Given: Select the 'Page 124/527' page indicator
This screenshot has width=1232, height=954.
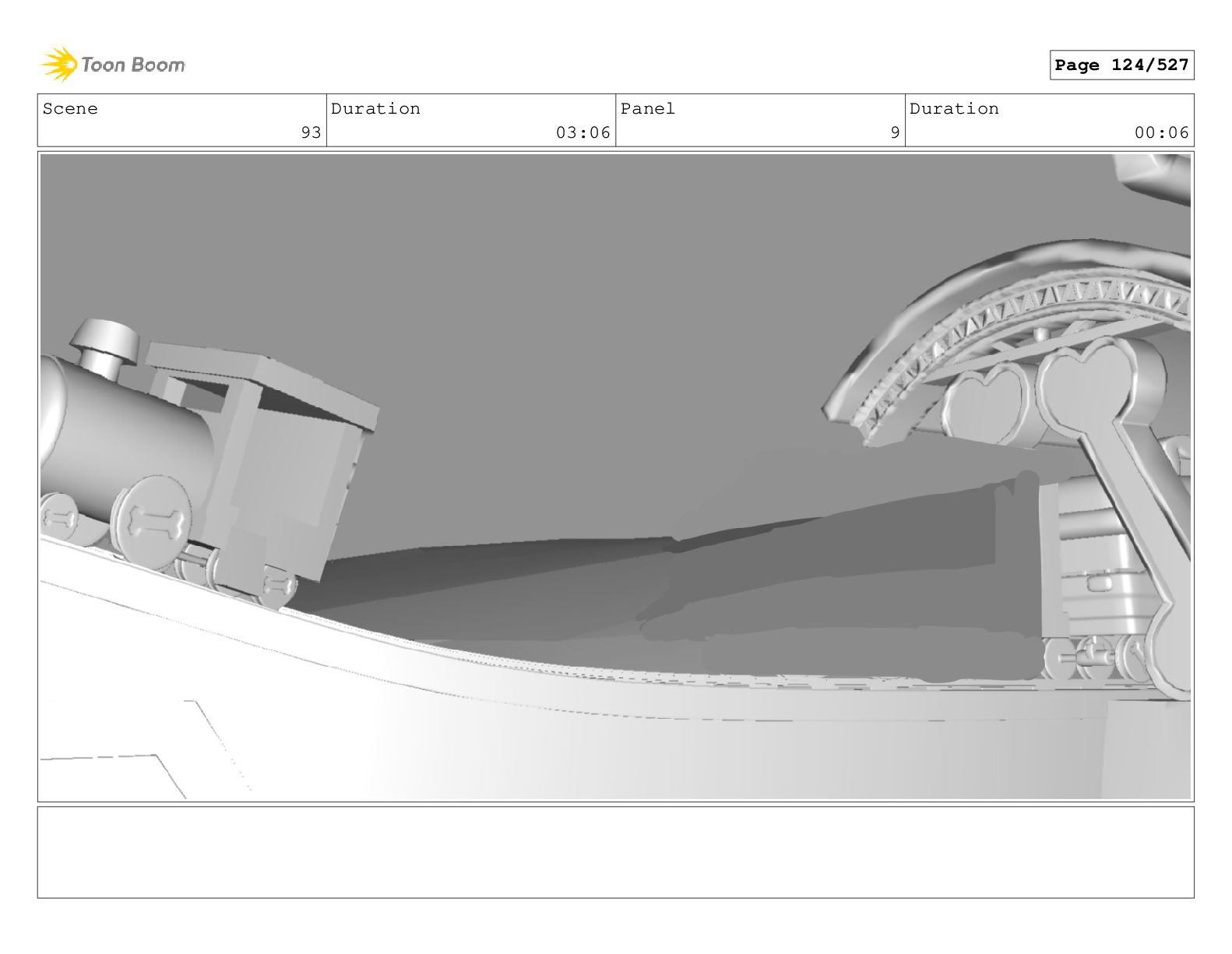Looking at the screenshot, I should [x=1121, y=65].
